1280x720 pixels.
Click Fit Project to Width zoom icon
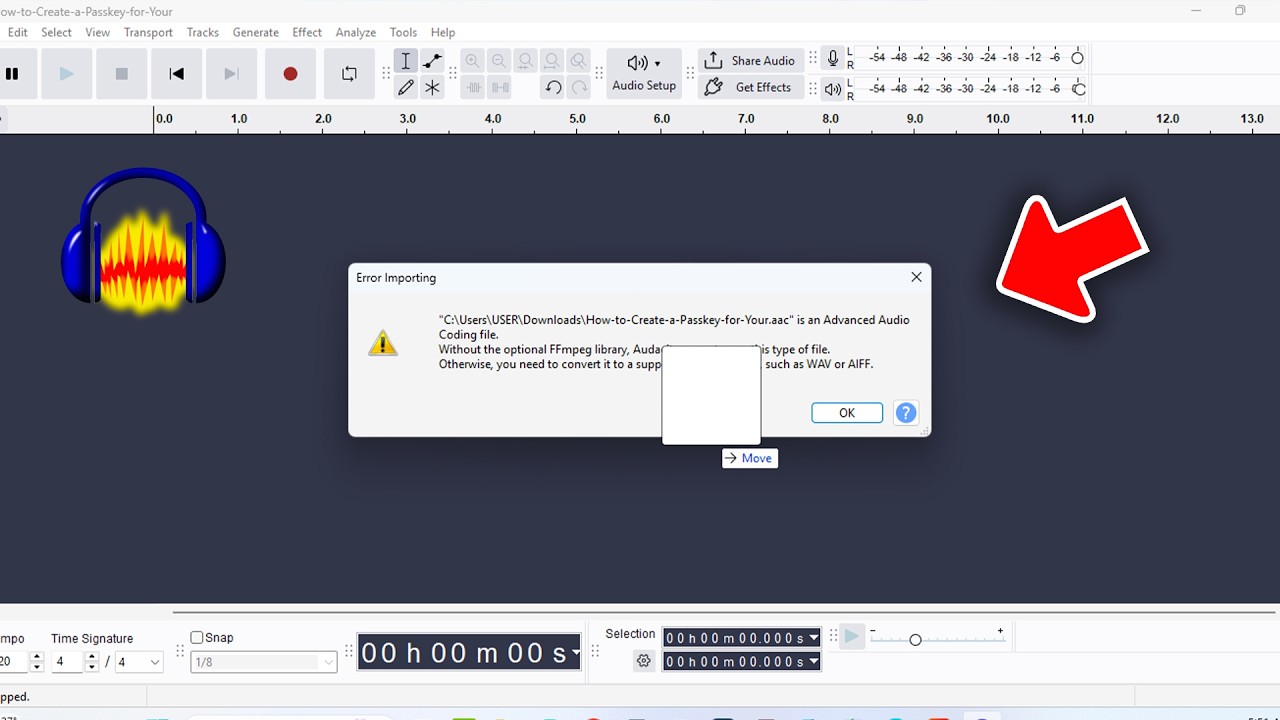click(552, 61)
